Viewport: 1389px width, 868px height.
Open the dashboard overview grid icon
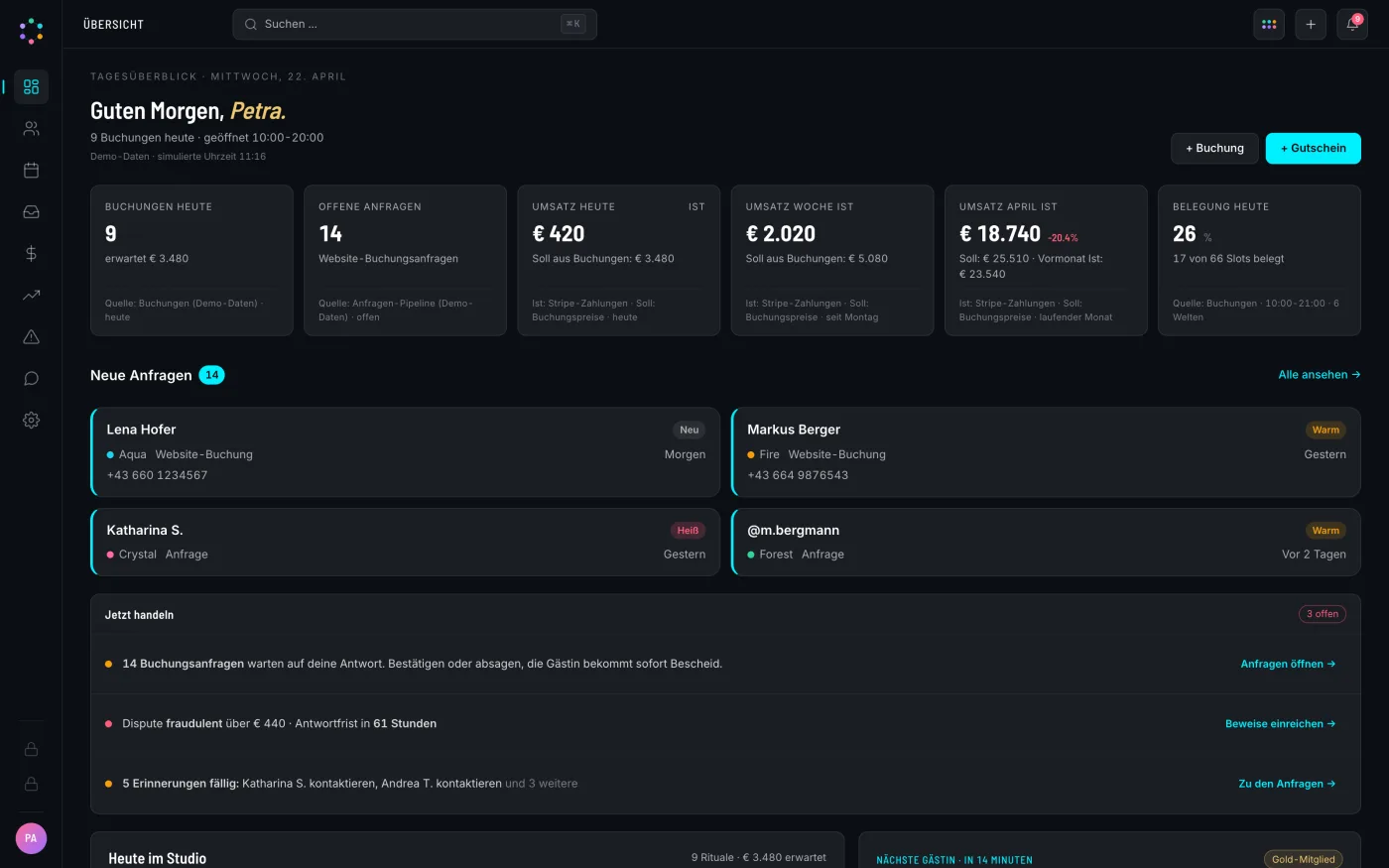click(31, 87)
